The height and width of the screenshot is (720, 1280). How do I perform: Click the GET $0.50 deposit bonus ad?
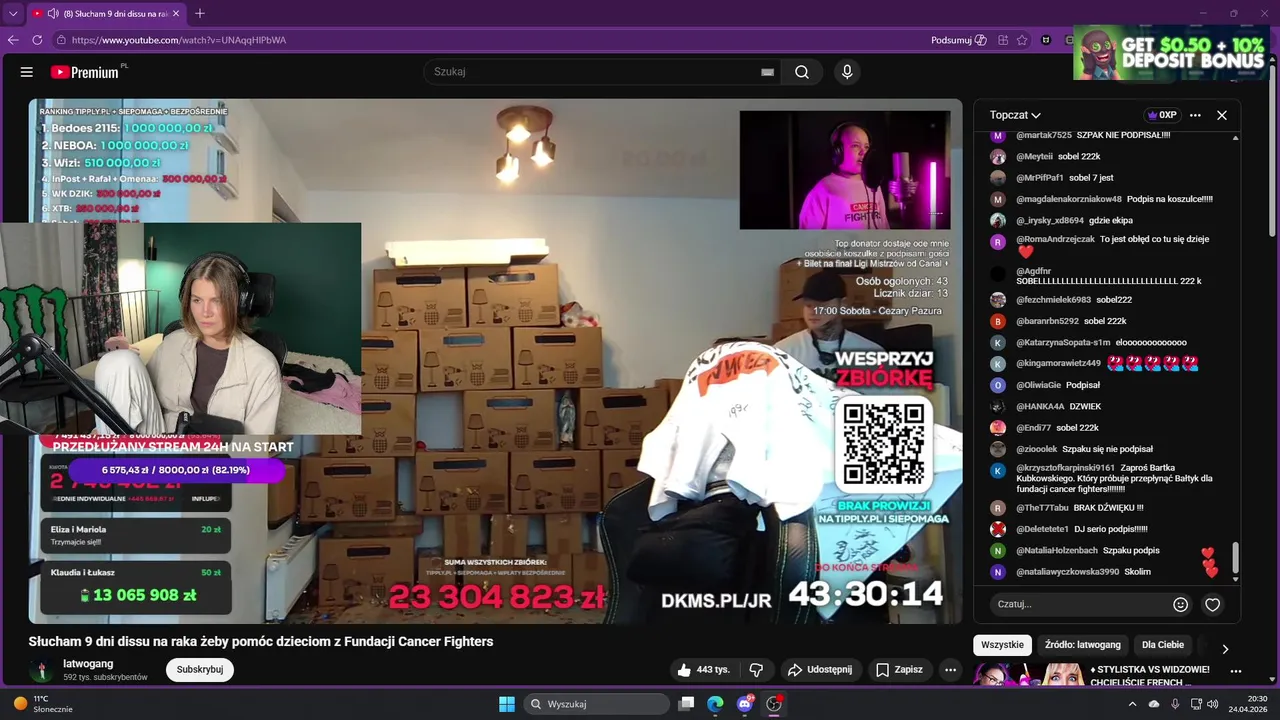[1170, 53]
